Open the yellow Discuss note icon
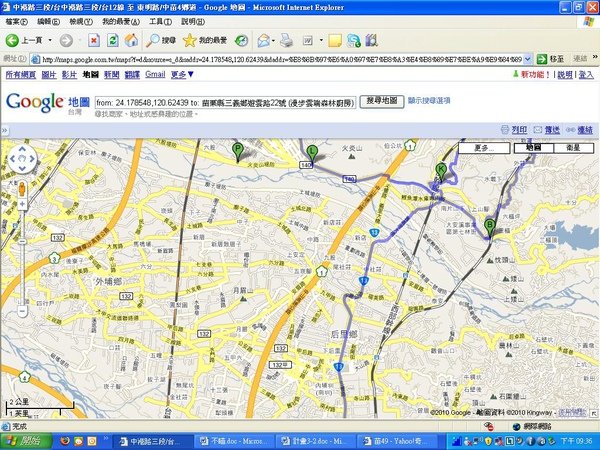 [335, 40]
